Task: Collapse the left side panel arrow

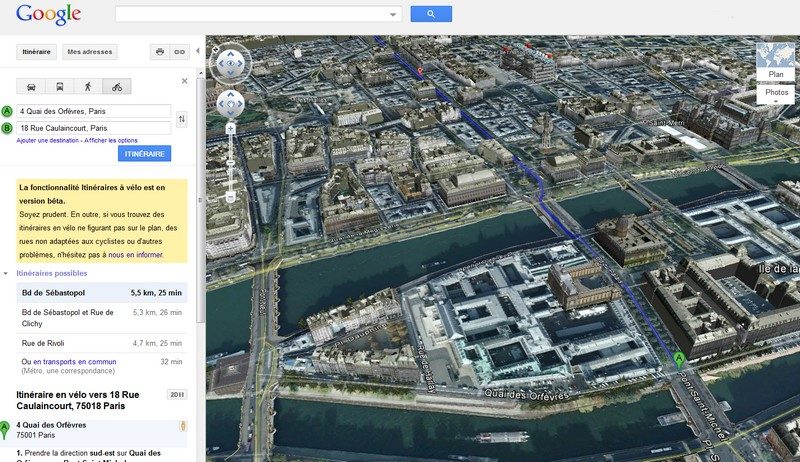Action: (197, 51)
